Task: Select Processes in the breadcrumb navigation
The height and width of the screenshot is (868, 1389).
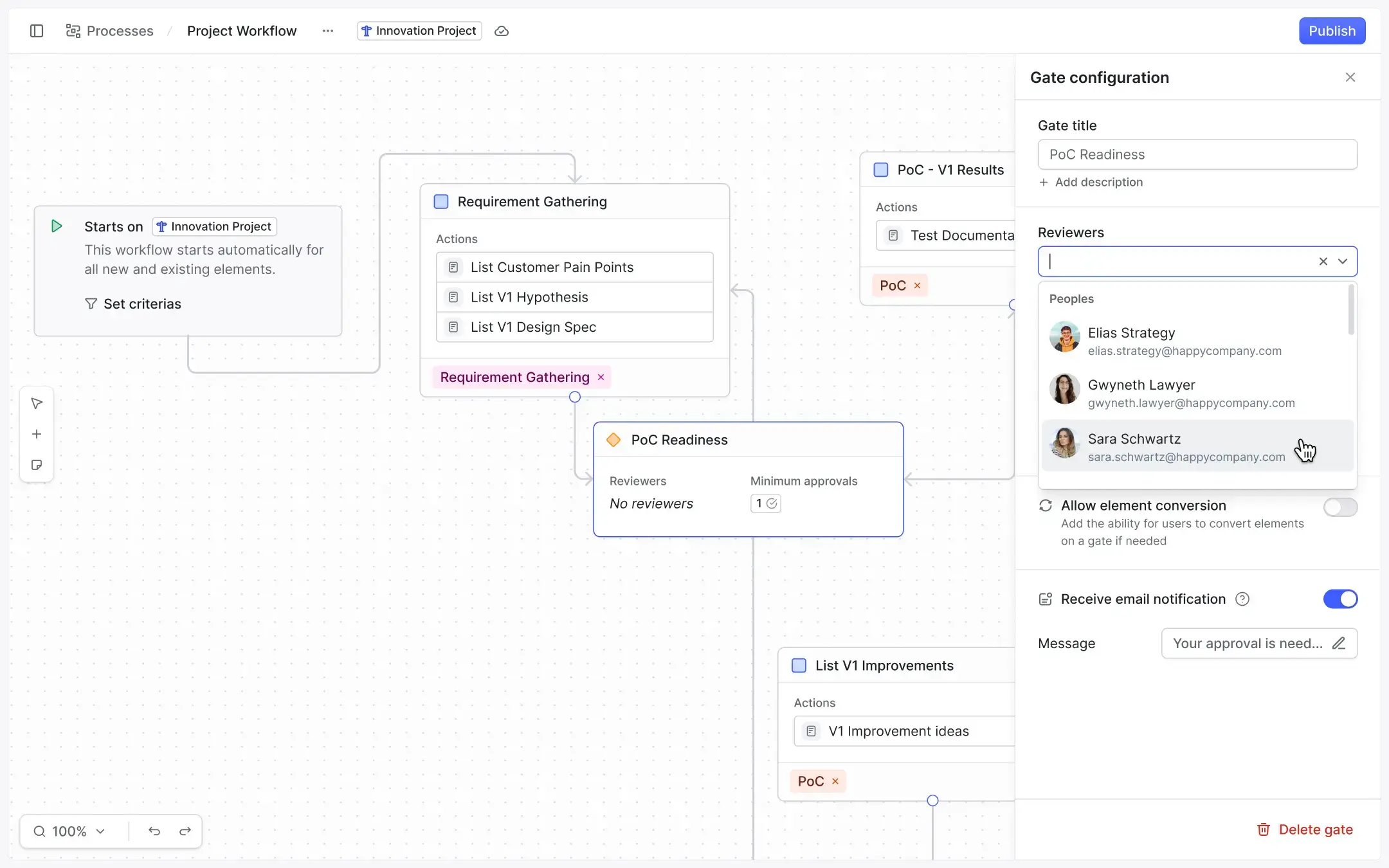Action: click(x=120, y=30)
